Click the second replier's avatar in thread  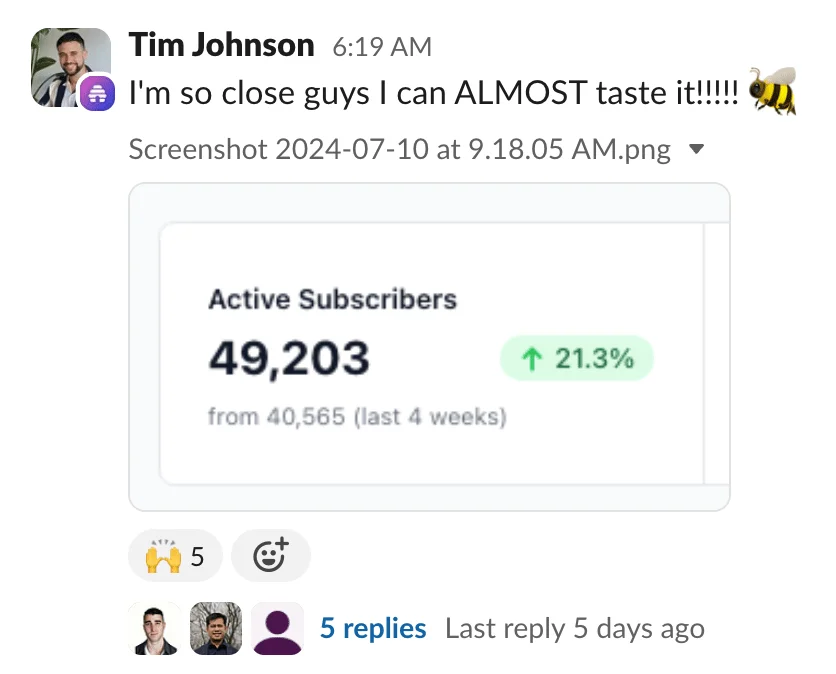(x=215, y=629)
